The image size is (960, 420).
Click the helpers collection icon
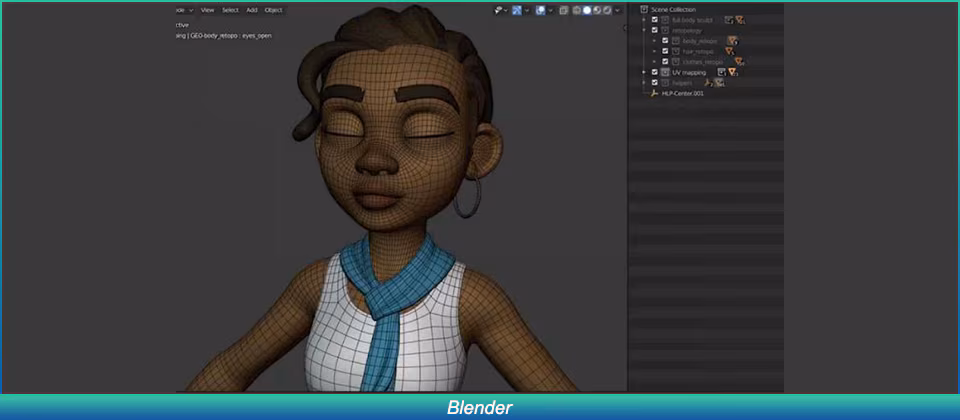click(665, 83)
